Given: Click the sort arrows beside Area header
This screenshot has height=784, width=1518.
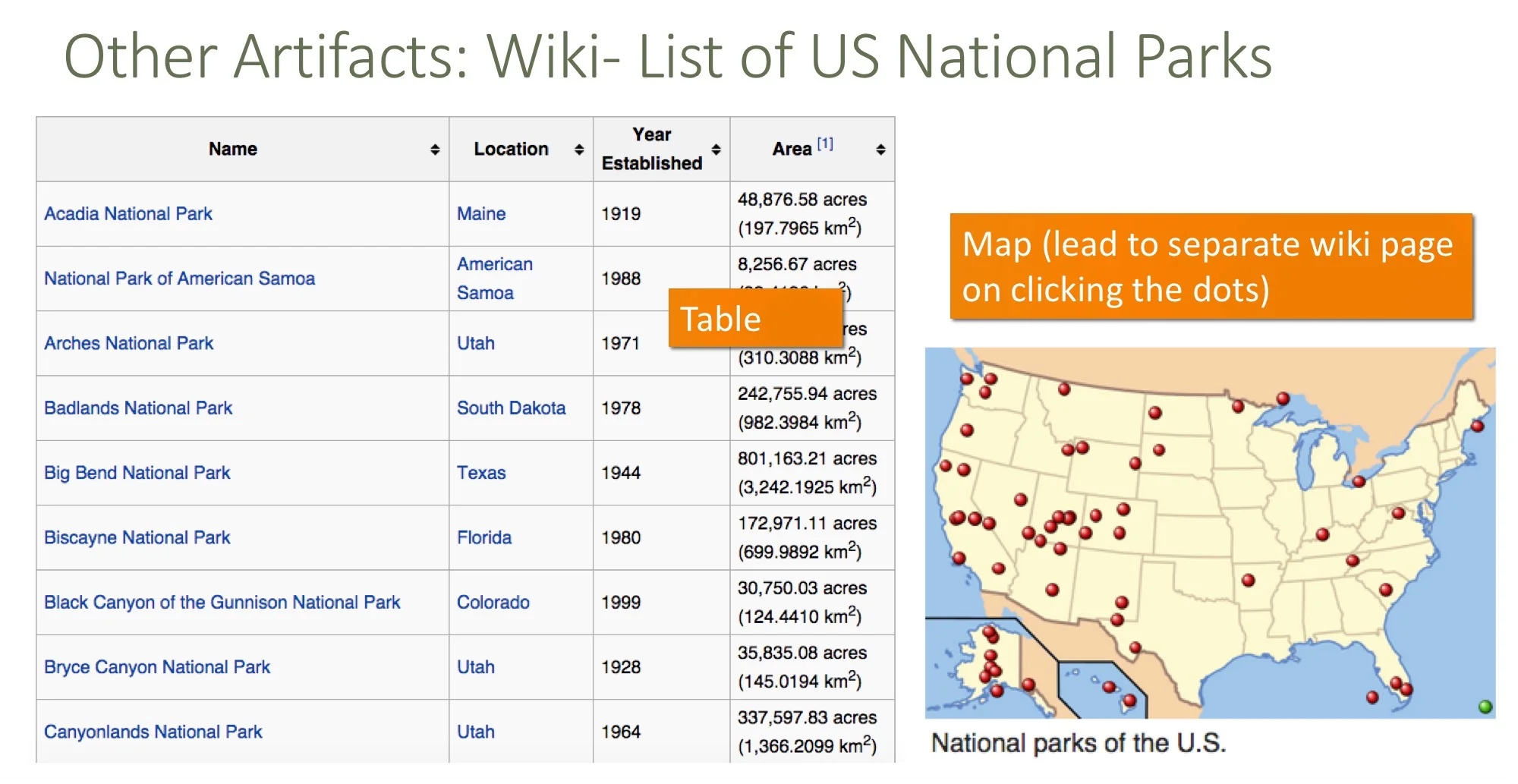Looking at the screenshot, I should 879,149.
